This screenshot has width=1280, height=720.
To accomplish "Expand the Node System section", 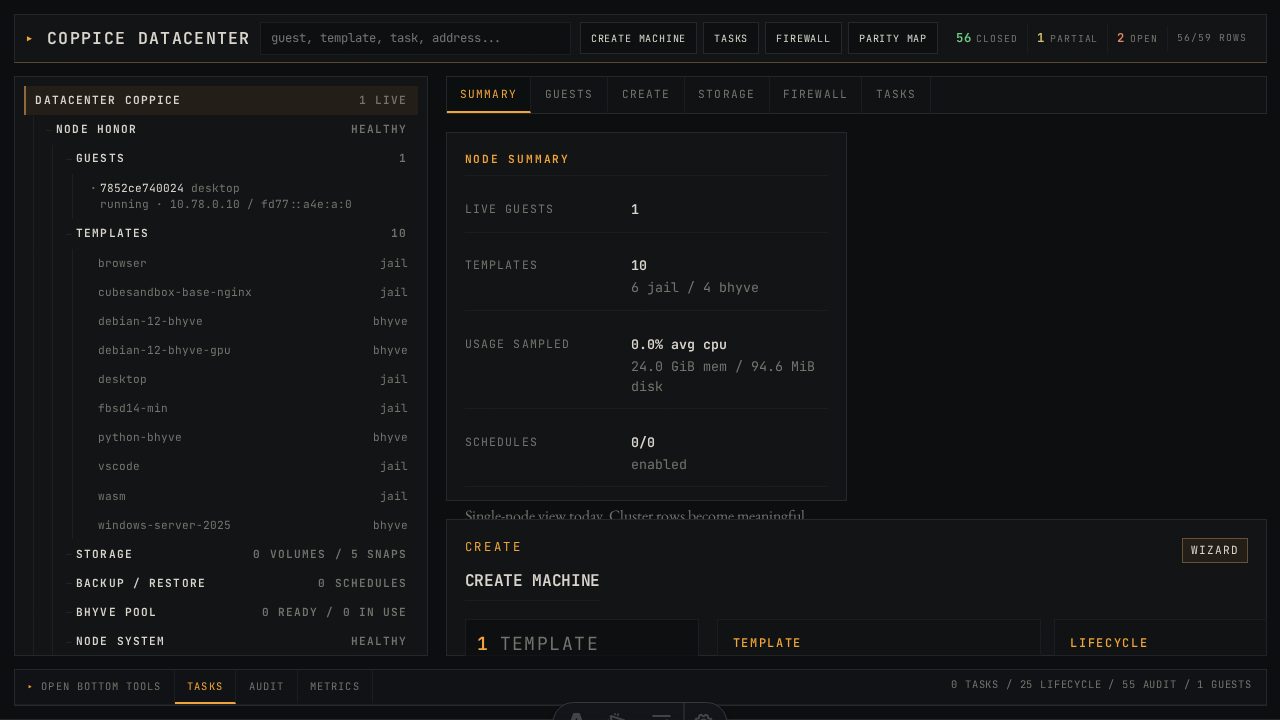I will click(241, 641).
